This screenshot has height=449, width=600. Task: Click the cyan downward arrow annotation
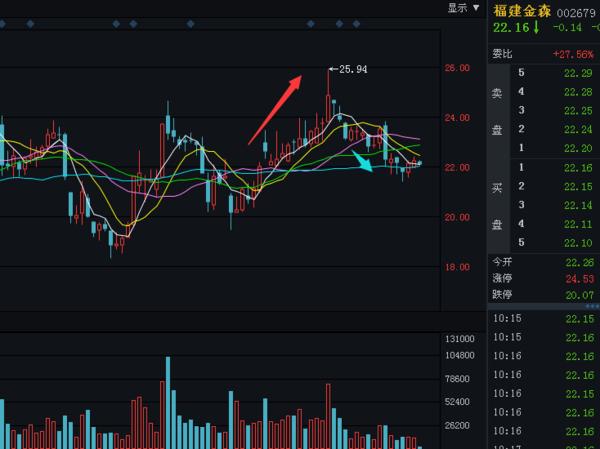pyautogui.click(x=362, y=162)
